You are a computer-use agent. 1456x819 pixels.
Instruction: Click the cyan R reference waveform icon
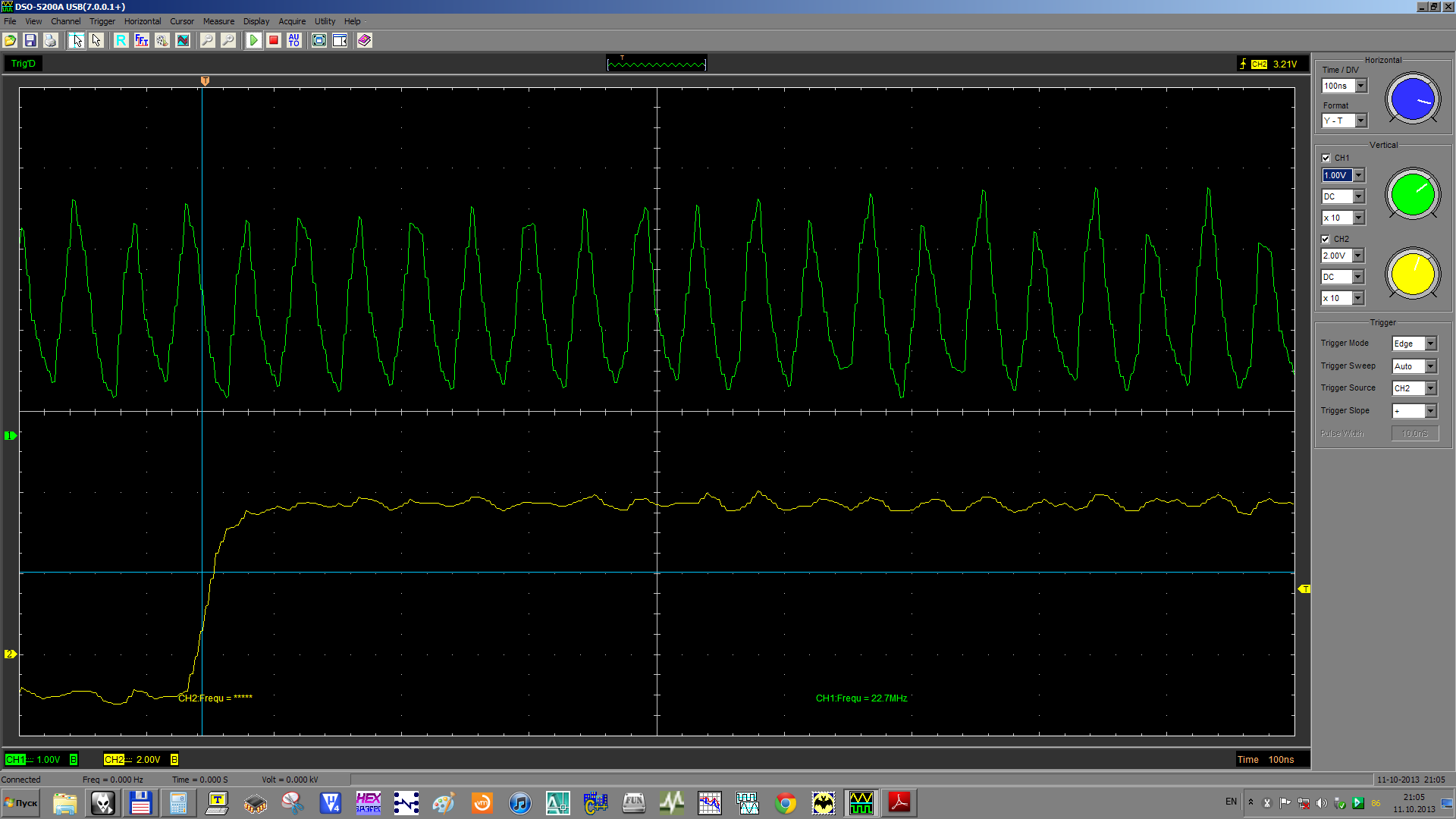[x=121, y=40]
